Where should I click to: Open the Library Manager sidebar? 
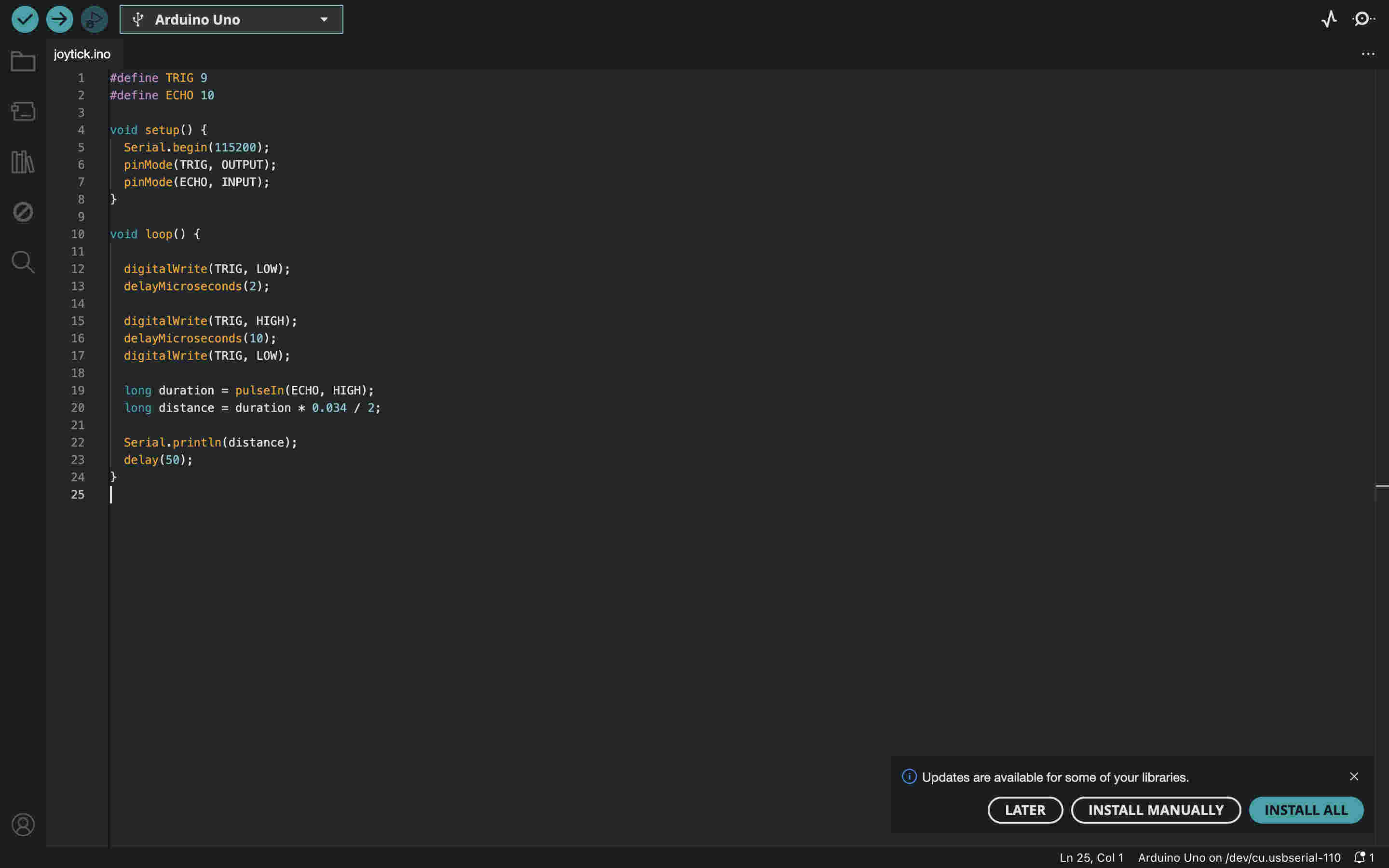(23, 162)
